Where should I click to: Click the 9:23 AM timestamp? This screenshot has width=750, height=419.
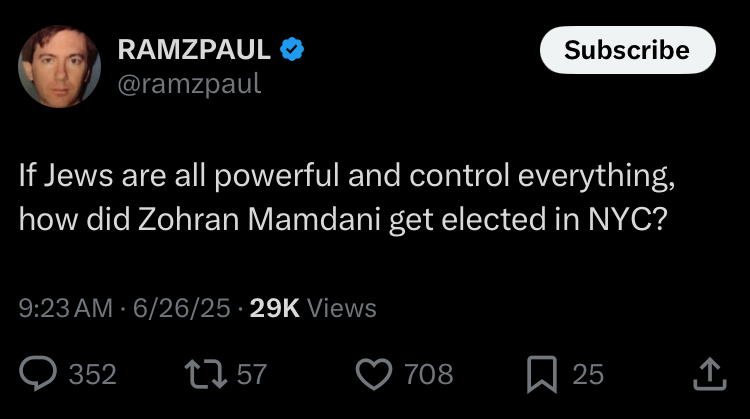pos(66,308)
